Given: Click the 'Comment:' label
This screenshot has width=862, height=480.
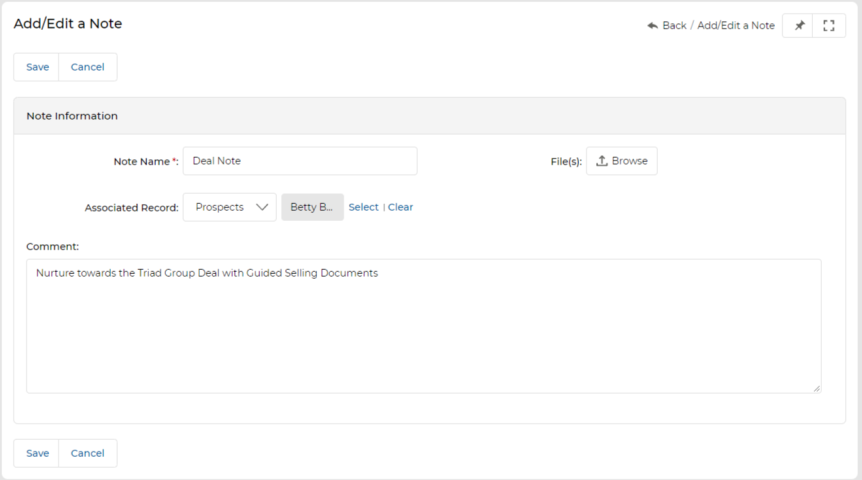Looking at the screenshot, I should pos(52,246).
